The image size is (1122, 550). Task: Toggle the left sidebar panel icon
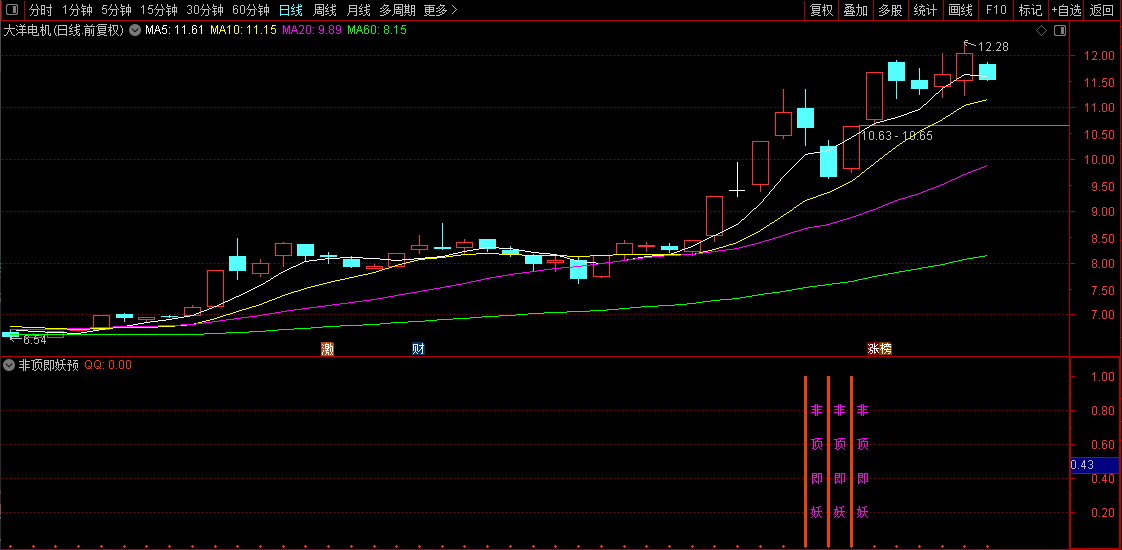point(13,10)
